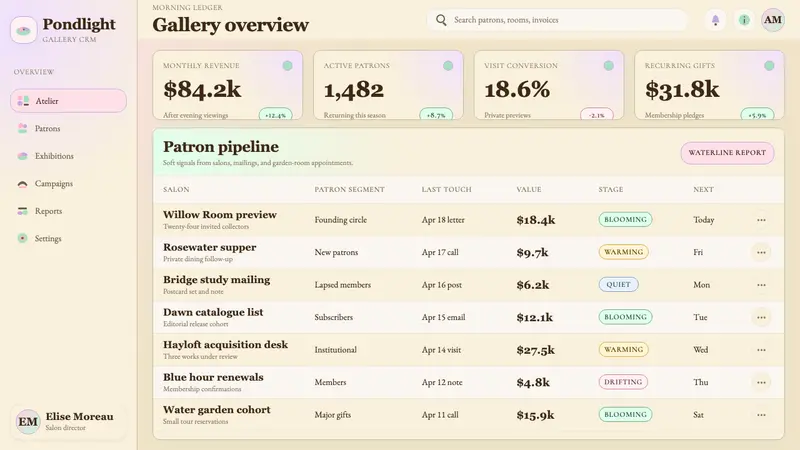Open more options for Water garden cohort

(761, 415)
